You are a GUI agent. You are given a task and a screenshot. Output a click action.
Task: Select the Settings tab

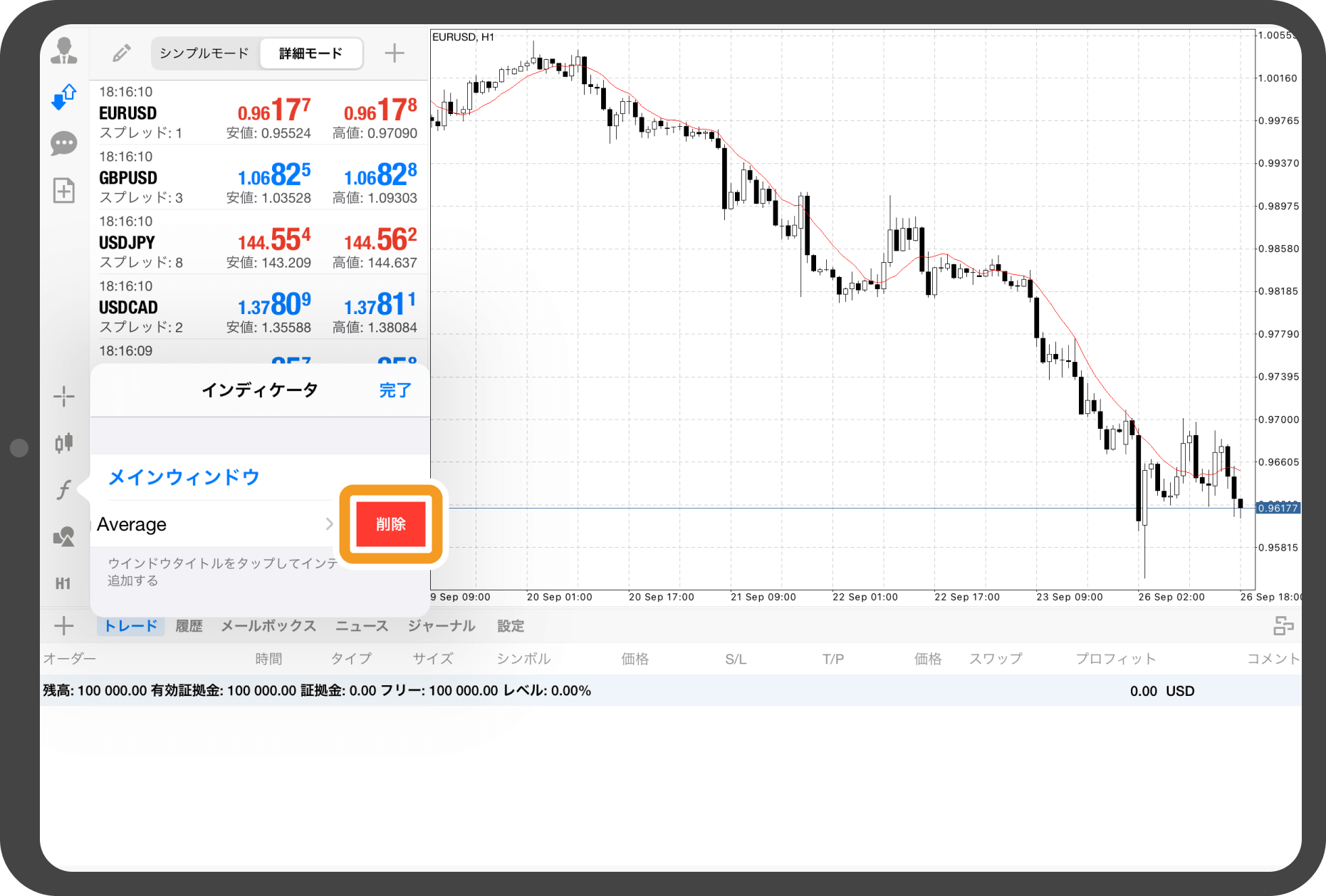click(x=511, y=626)
